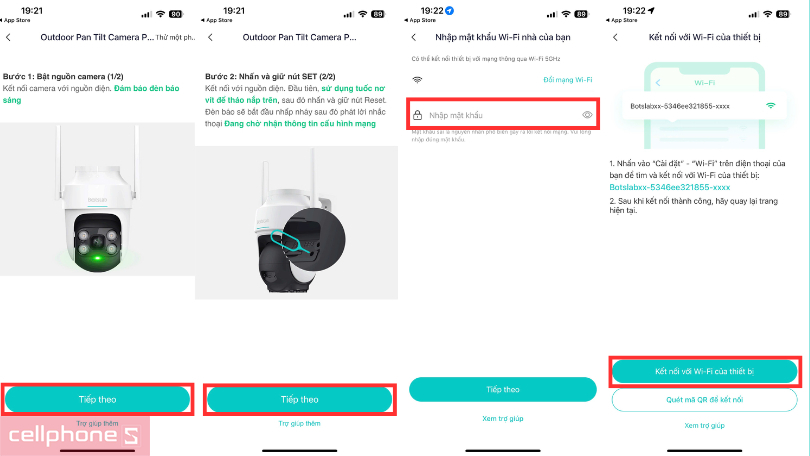This screenshot has width=810, height=456.
Task: Open Xem trợ giúp on device Wi-Fi screen
Action: [x=704, y=426]
